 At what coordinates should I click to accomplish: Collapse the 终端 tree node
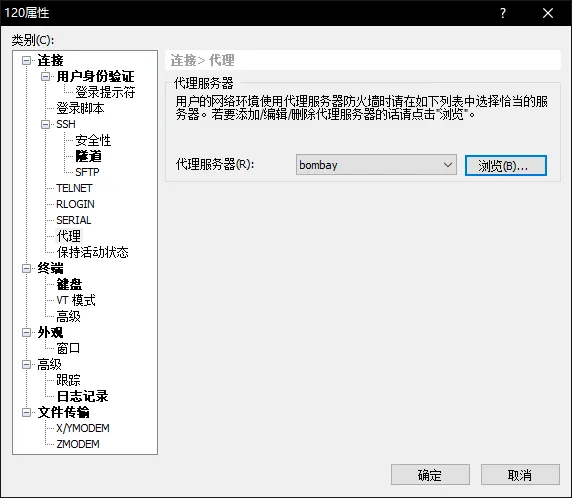[x=26, y=268]
